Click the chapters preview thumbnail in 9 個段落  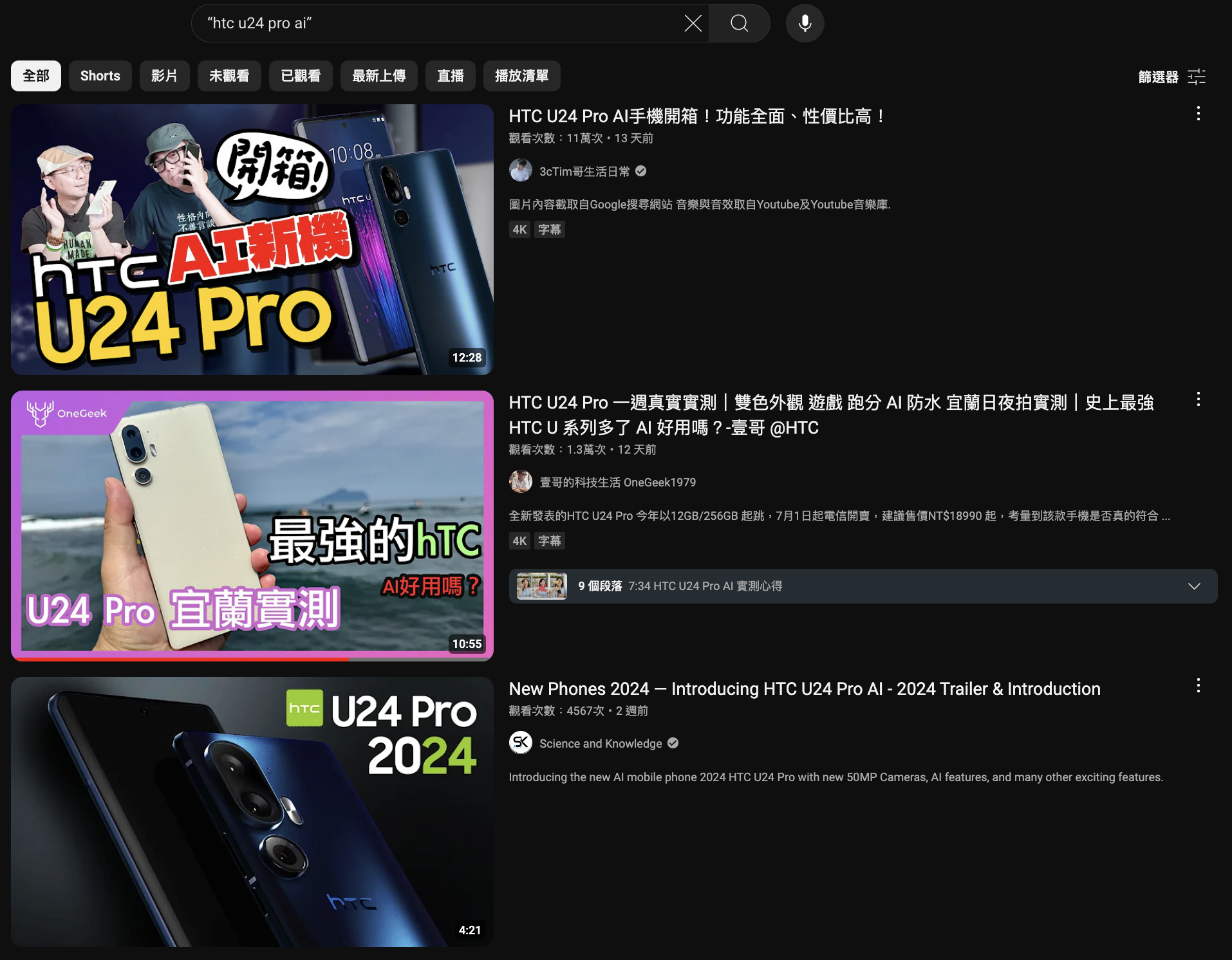click(x=541, y=586)
